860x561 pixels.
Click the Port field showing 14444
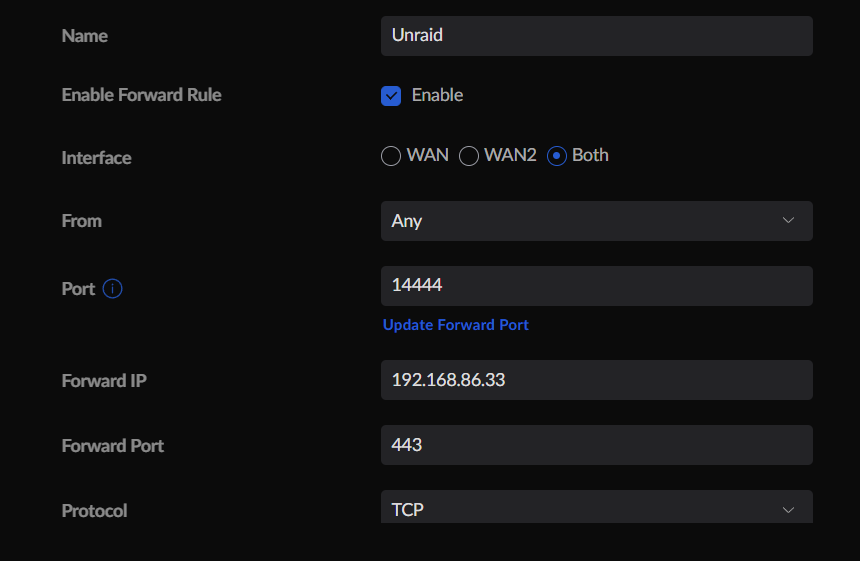coord(597,286)
